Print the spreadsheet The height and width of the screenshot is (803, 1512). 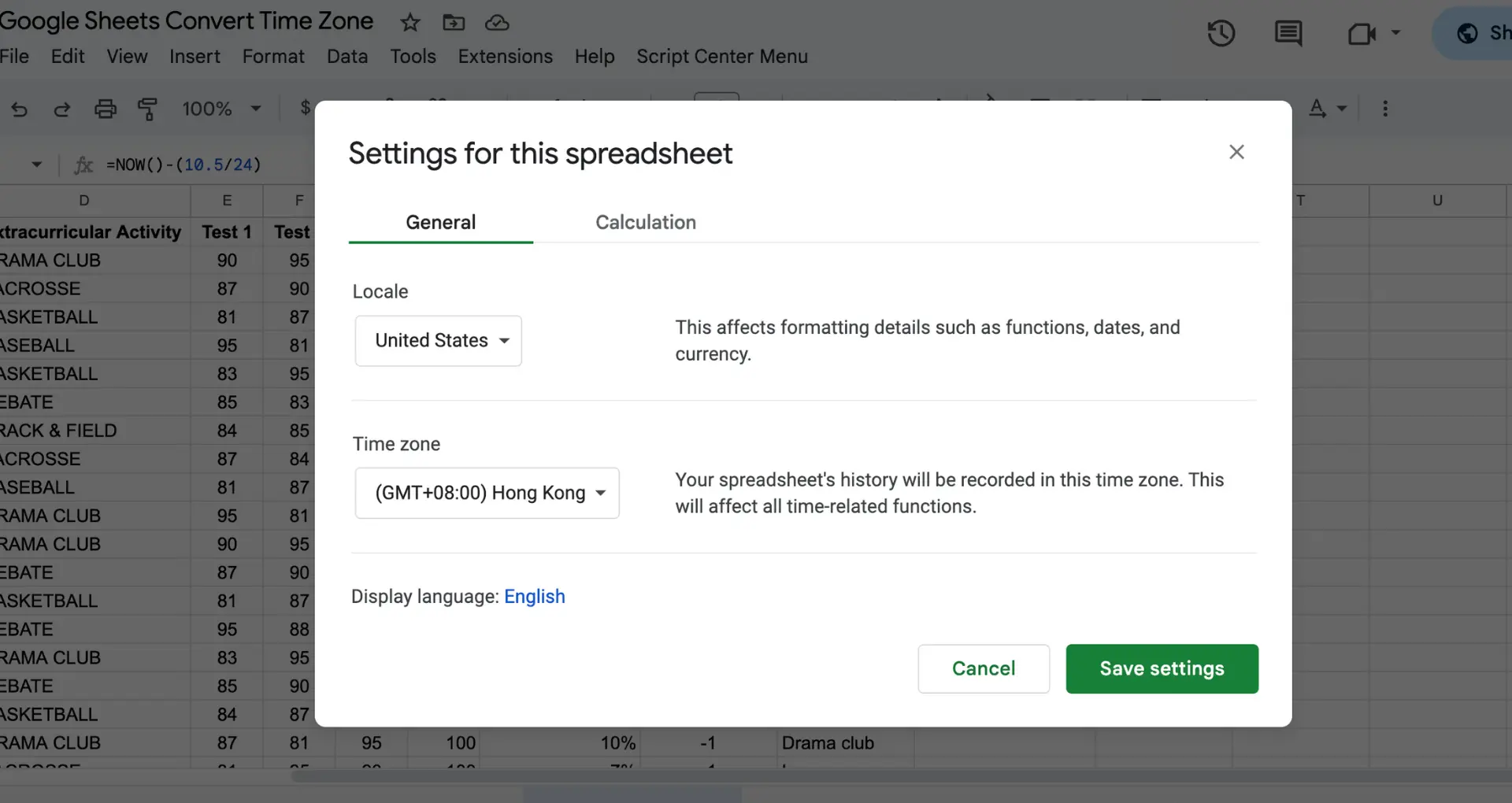(106, 109)
